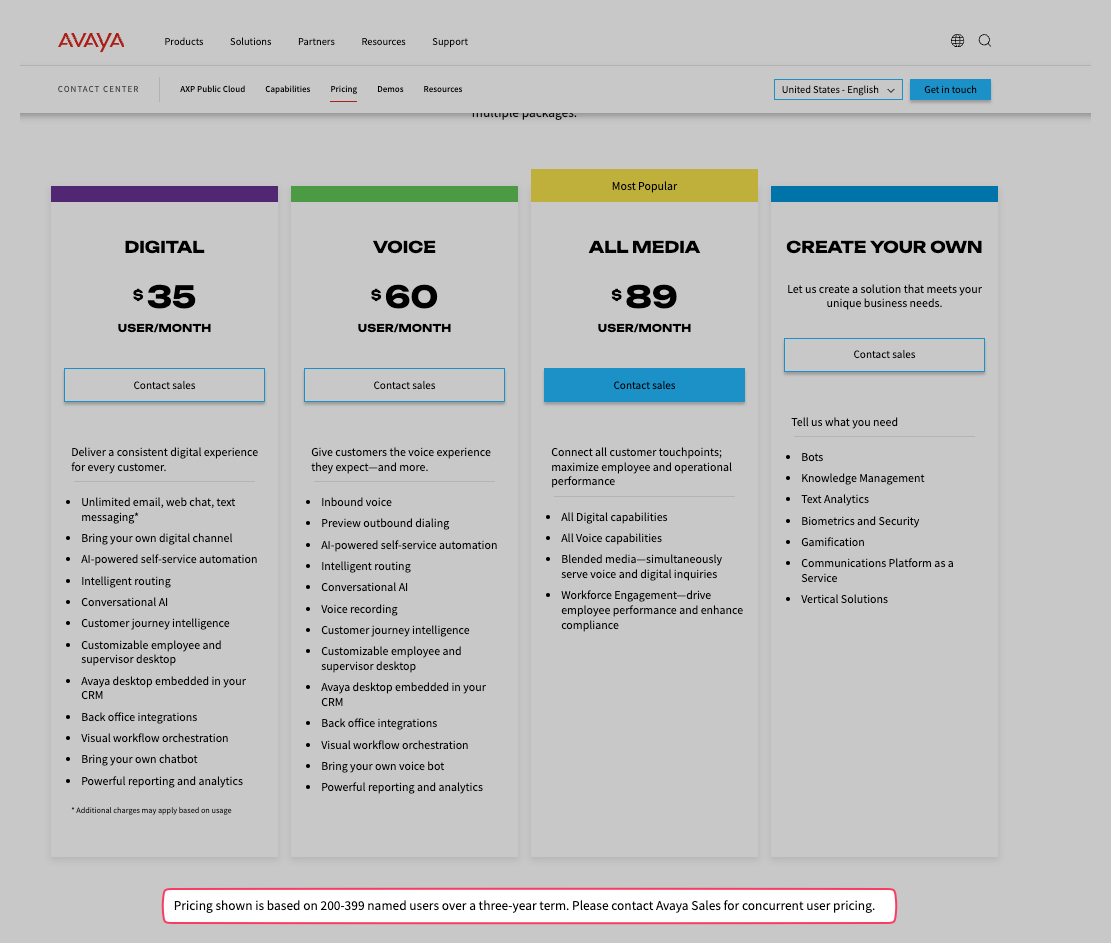
Task: Click Contact sales under All Media plan
Action: pos(644,385)
